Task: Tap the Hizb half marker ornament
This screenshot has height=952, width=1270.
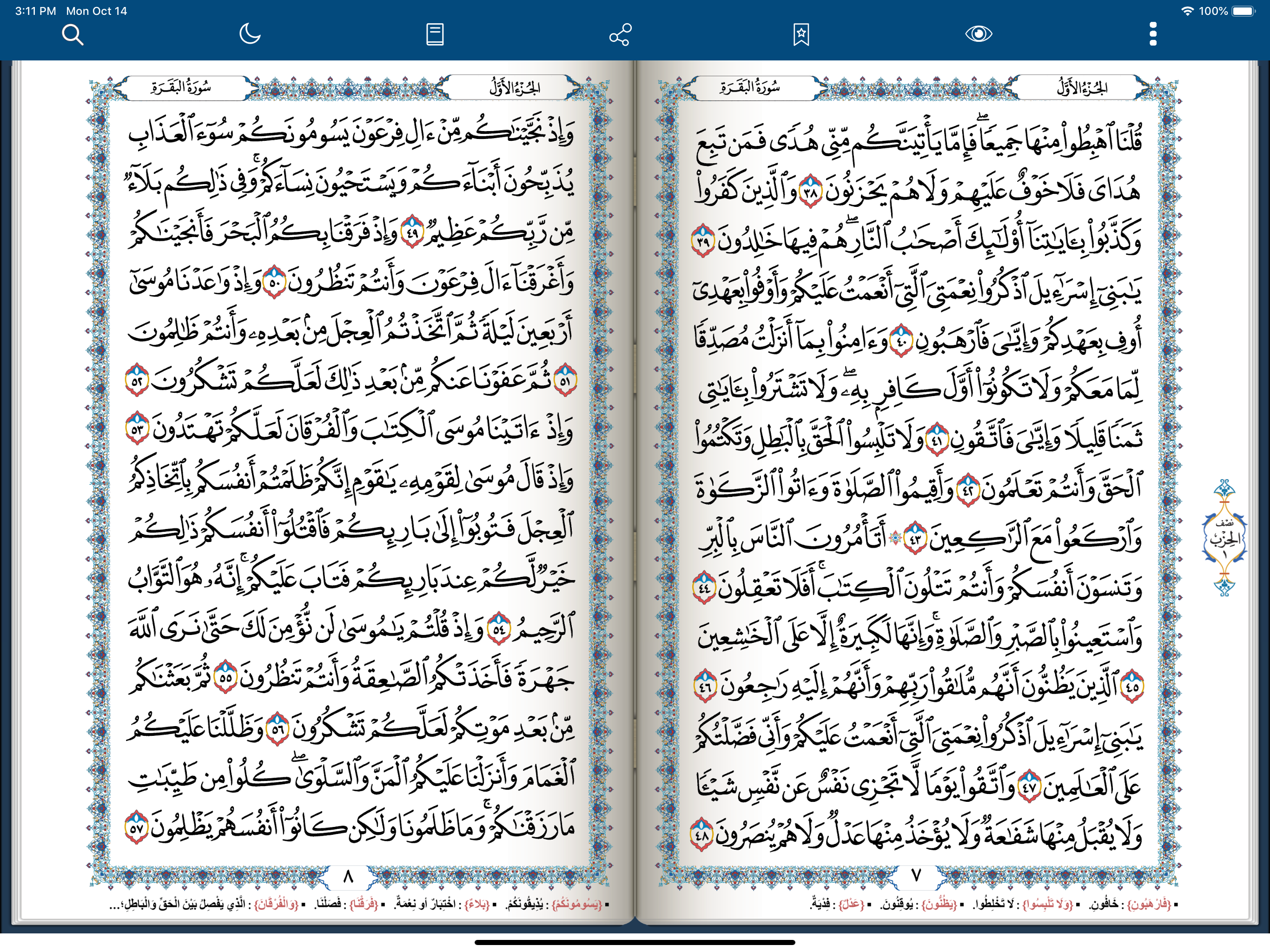Action: click(1224, 538)
